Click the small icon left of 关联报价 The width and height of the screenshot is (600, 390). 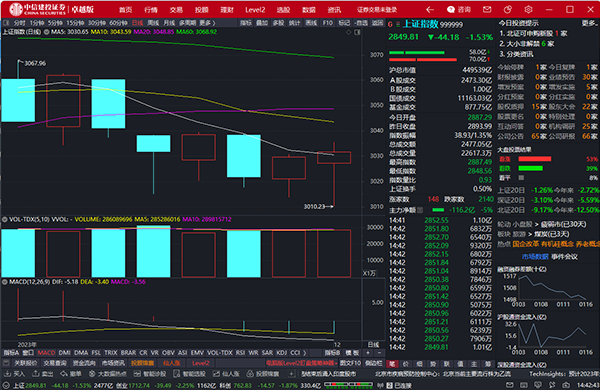click(x=6, y=363)
